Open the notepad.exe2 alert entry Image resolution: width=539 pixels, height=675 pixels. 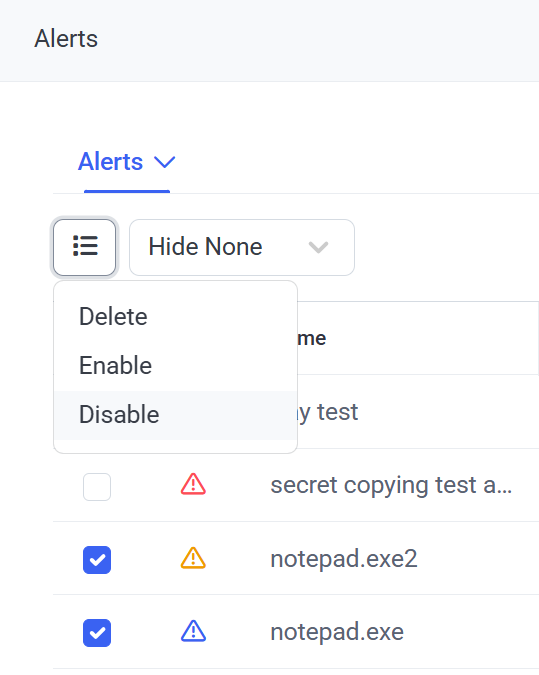point(344,559)
